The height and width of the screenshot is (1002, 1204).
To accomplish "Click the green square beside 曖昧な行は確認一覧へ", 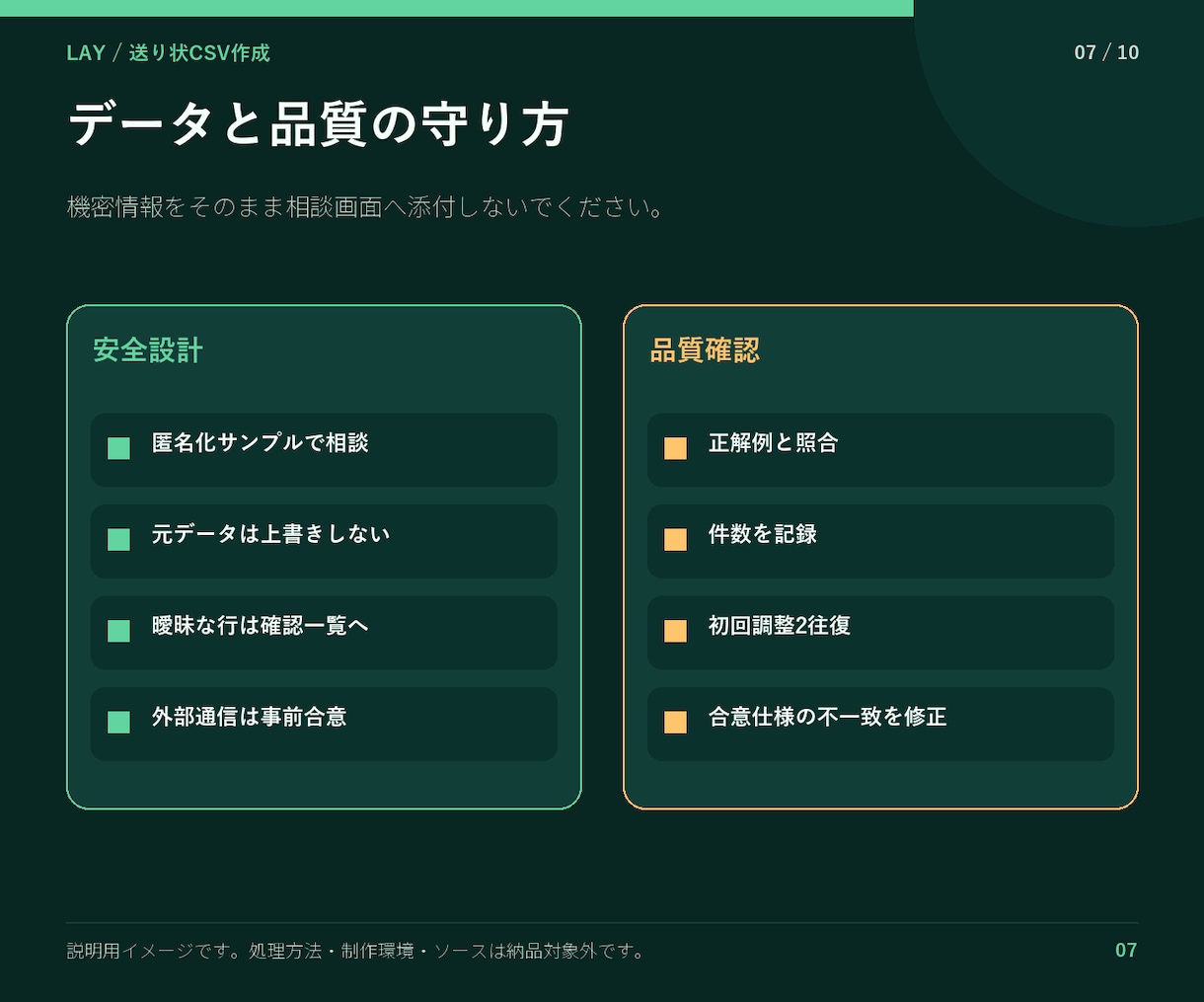I will click(118, 631).
